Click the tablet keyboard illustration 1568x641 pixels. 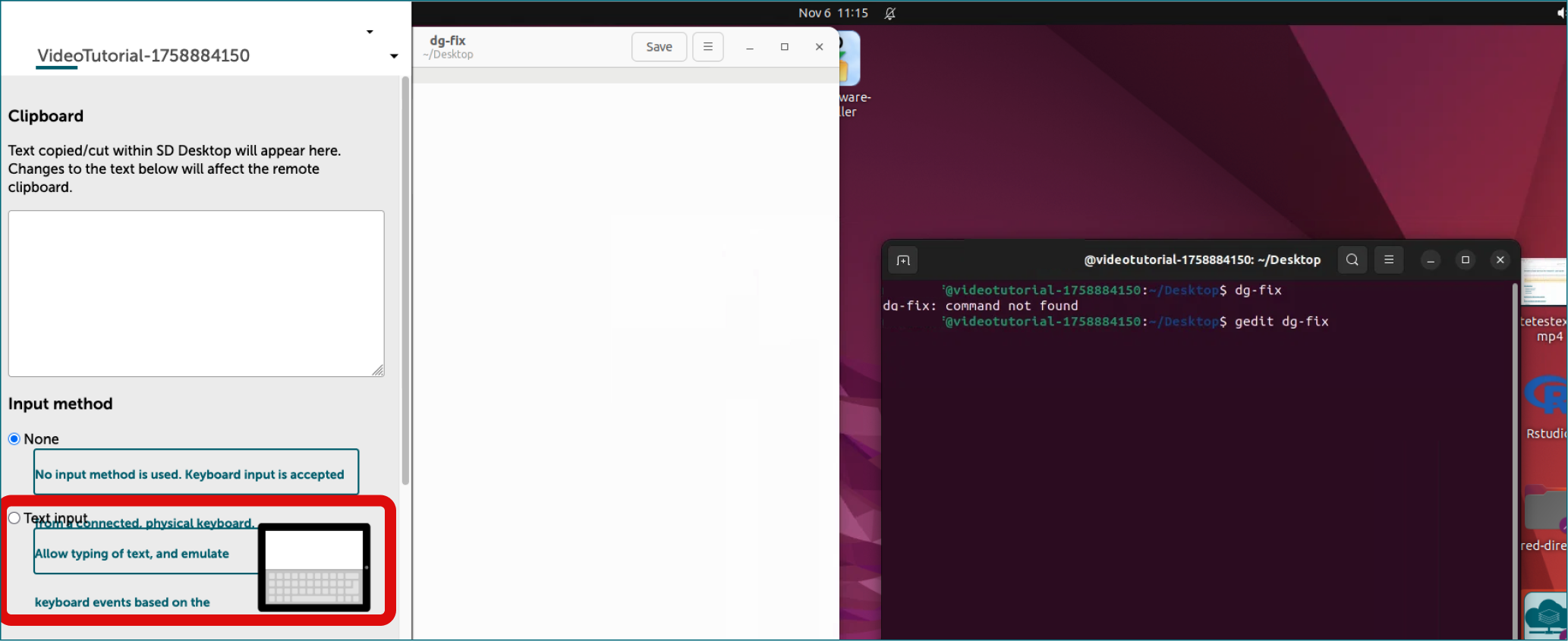pos(314,567)
